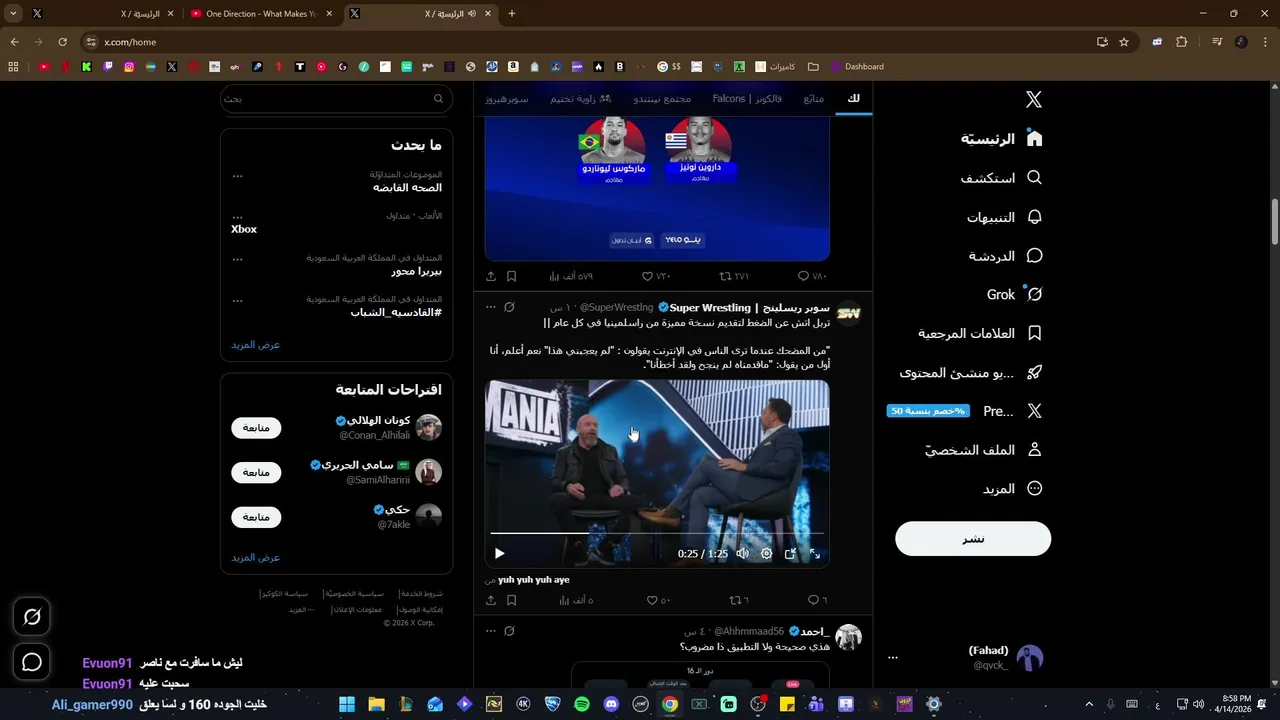The width and height of the screenshot is (1280, 720).
Task: Open a new browser tab
Action: (512, 14)
